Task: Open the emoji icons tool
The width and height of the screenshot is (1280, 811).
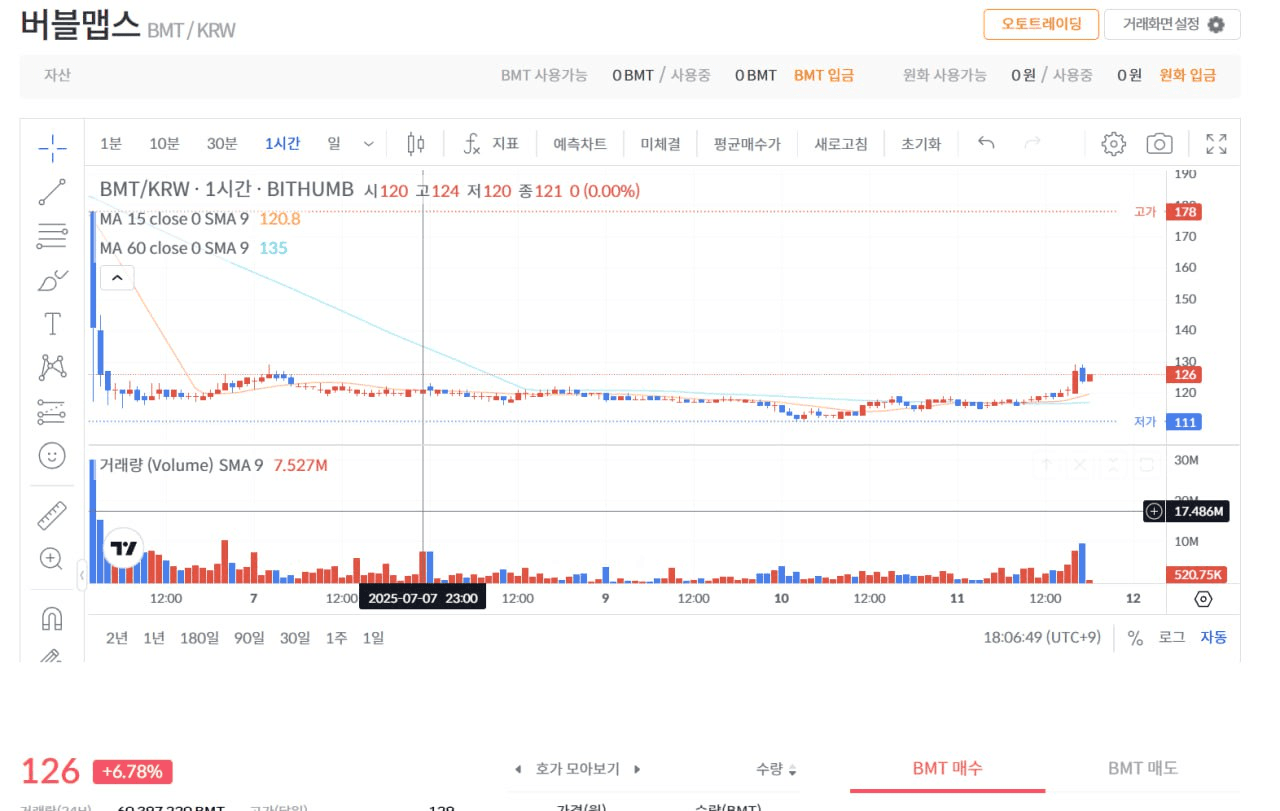Action: coord(52,456)
